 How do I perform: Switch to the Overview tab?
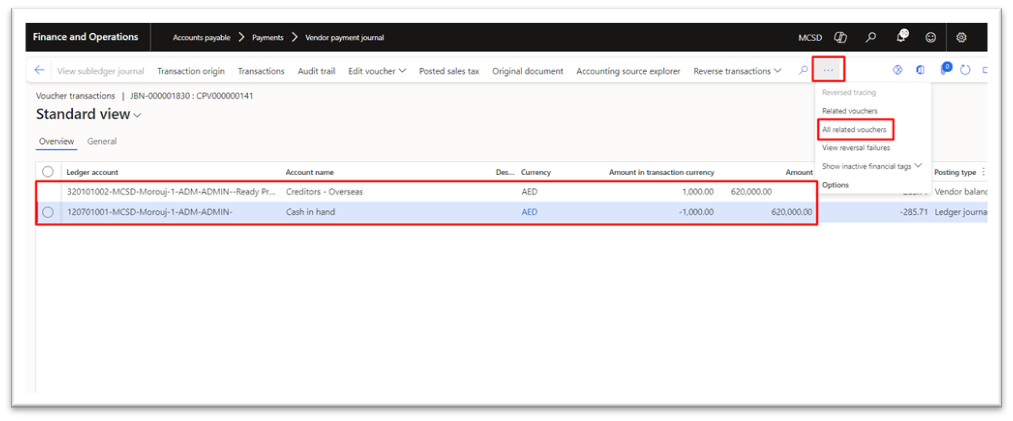coord(57,141)
